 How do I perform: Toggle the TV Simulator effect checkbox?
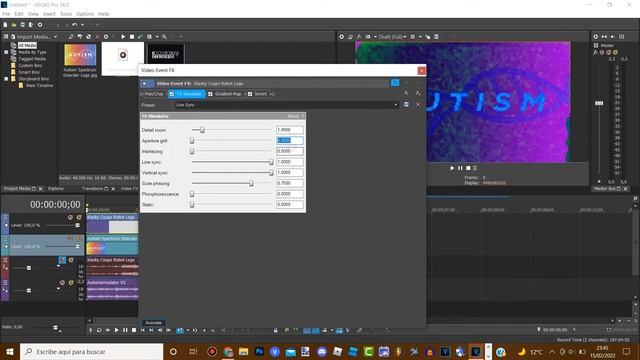click(x=172, y=94)
